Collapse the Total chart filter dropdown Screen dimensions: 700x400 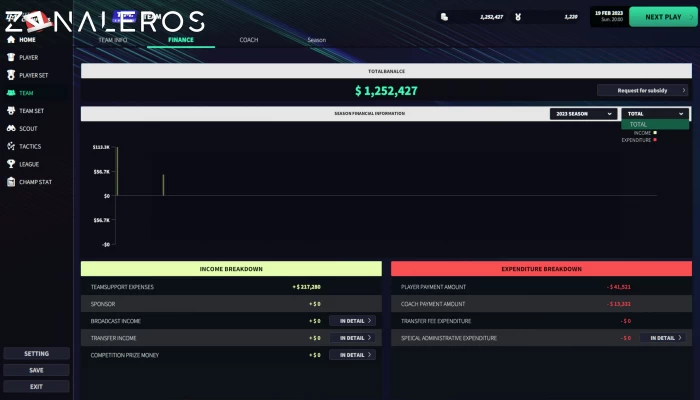click(x=655, y=114)
